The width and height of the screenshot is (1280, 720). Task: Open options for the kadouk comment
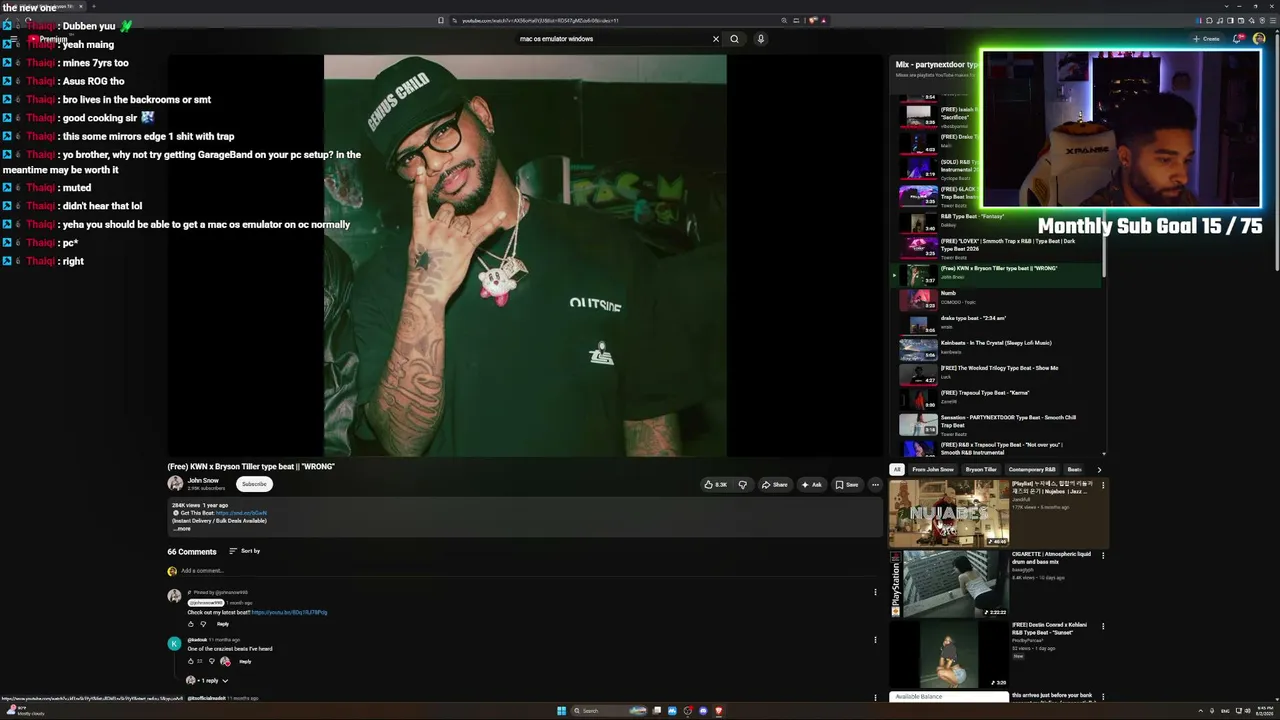[875, 640]
